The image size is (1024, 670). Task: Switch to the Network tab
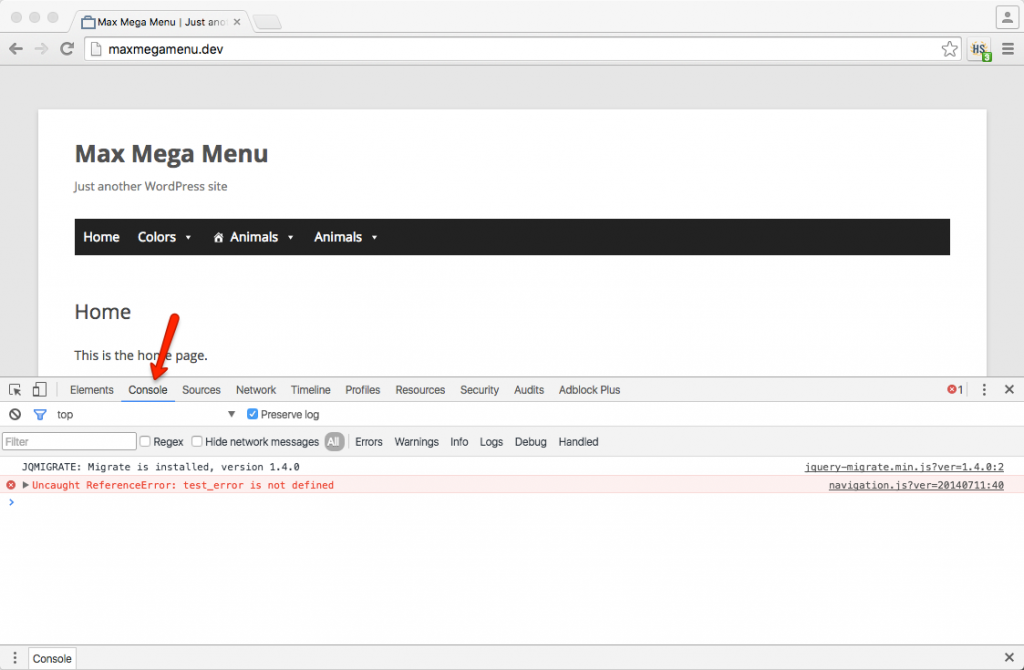point(255,389)
